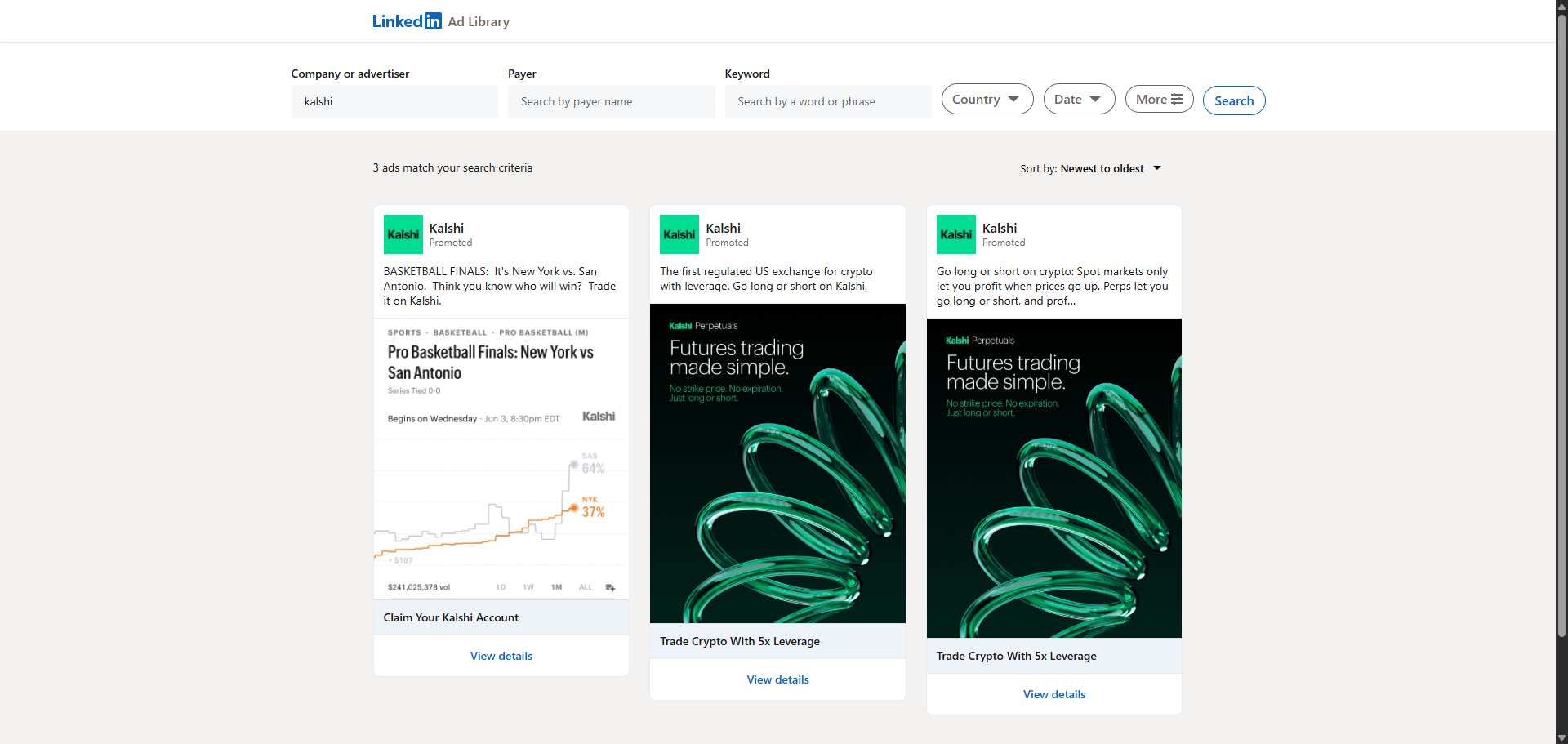Click the Go long or short on crypto description
1568x744 pixels.
[1053, 286]
